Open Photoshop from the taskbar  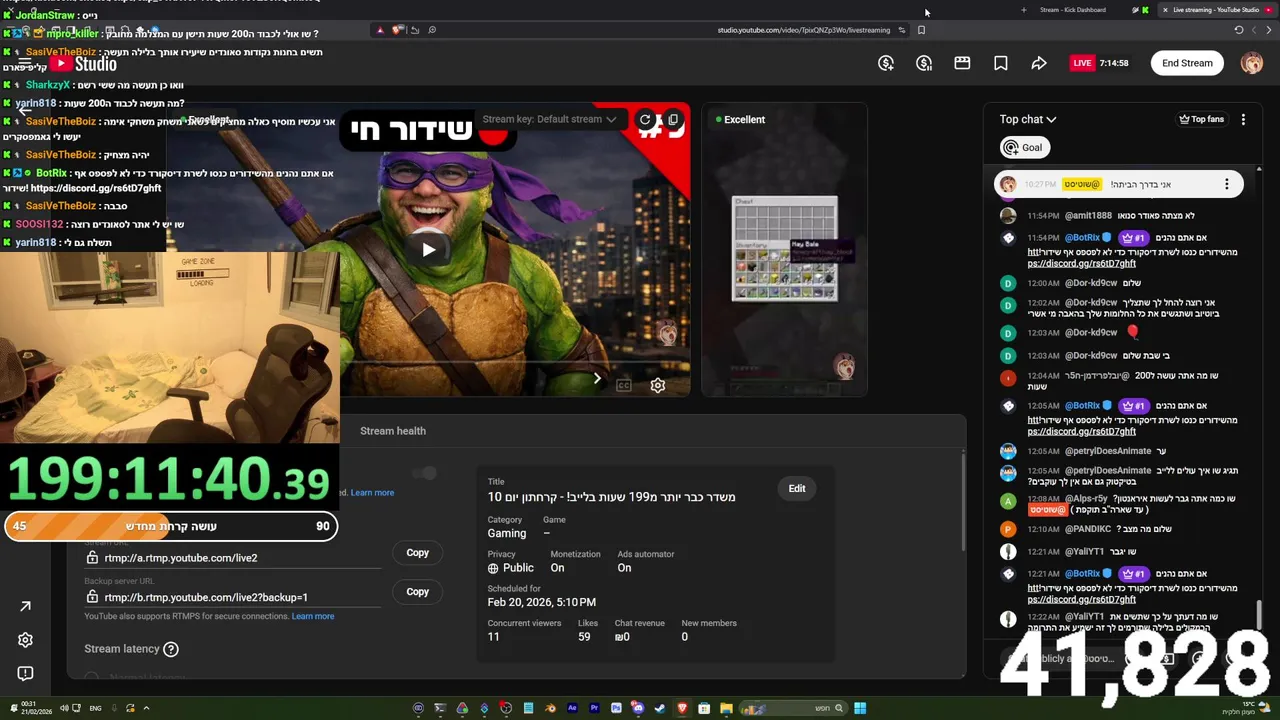click(616, 709)
